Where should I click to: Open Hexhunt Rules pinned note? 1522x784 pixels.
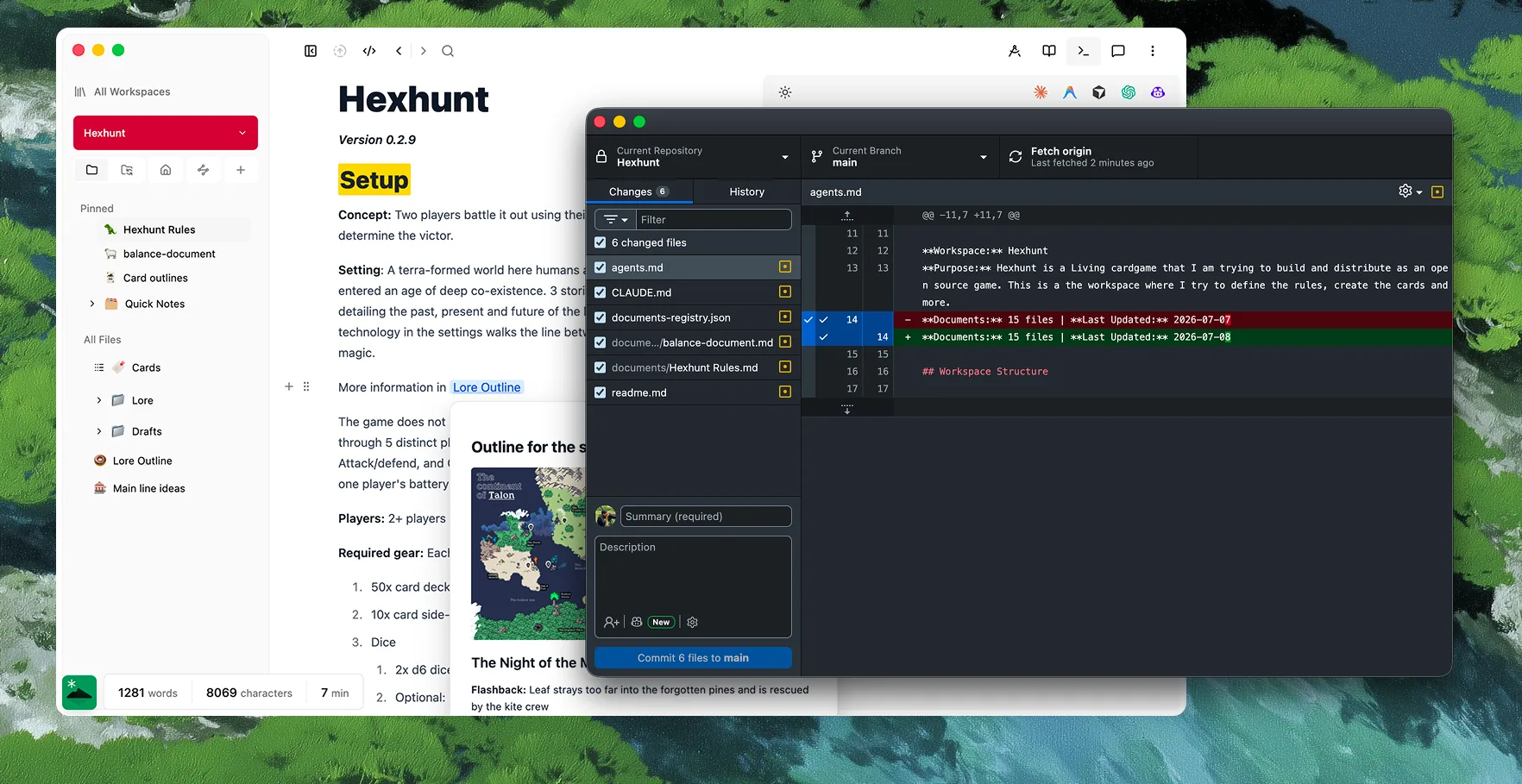[x=160, y=229]
